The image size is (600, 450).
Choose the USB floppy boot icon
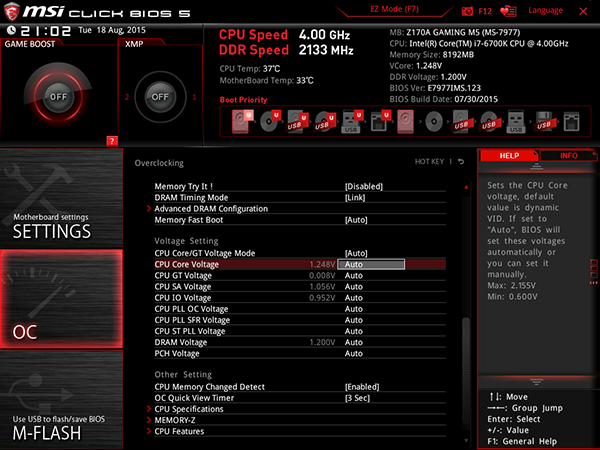544,122
